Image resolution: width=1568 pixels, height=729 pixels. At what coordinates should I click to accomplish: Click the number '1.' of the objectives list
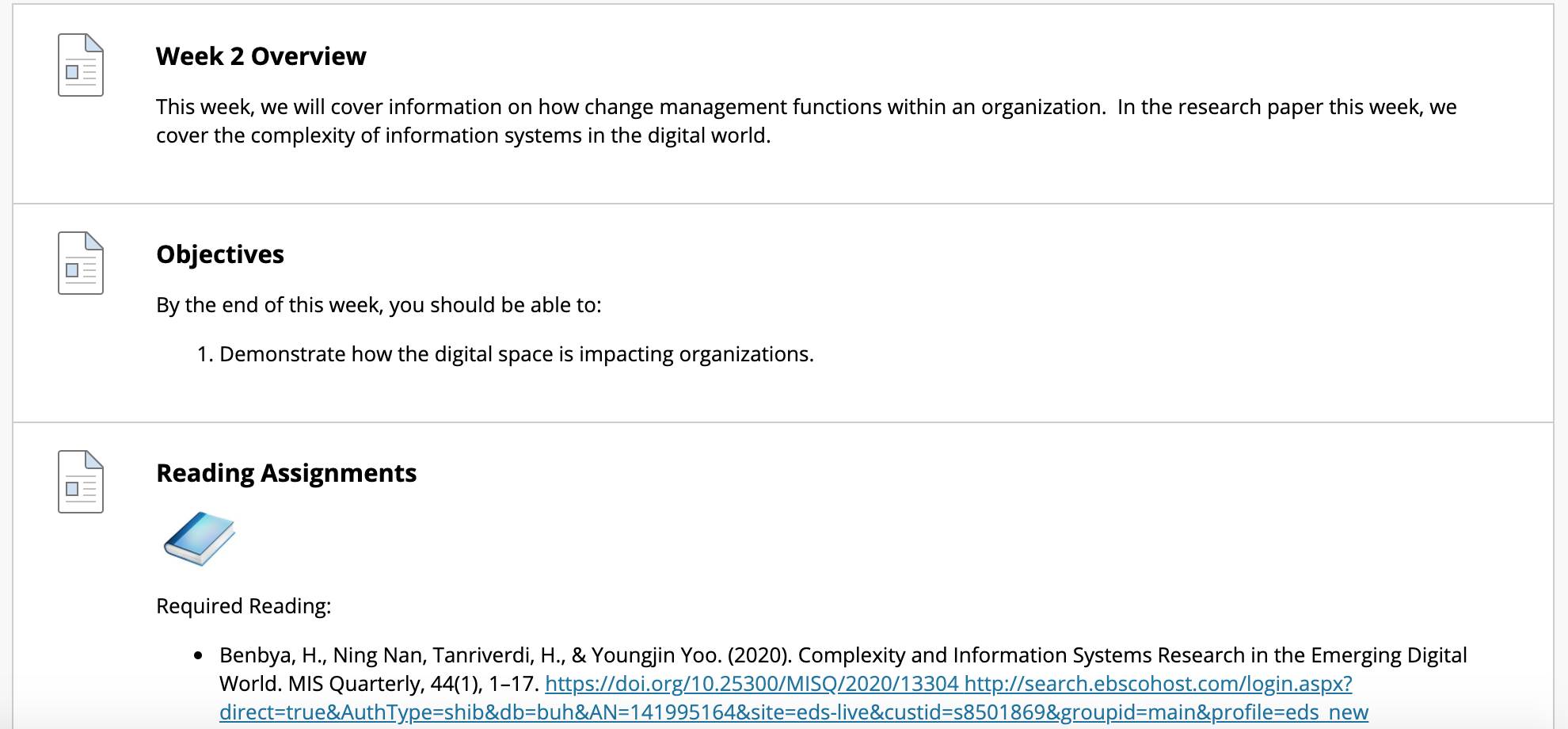tap(205, 354)
